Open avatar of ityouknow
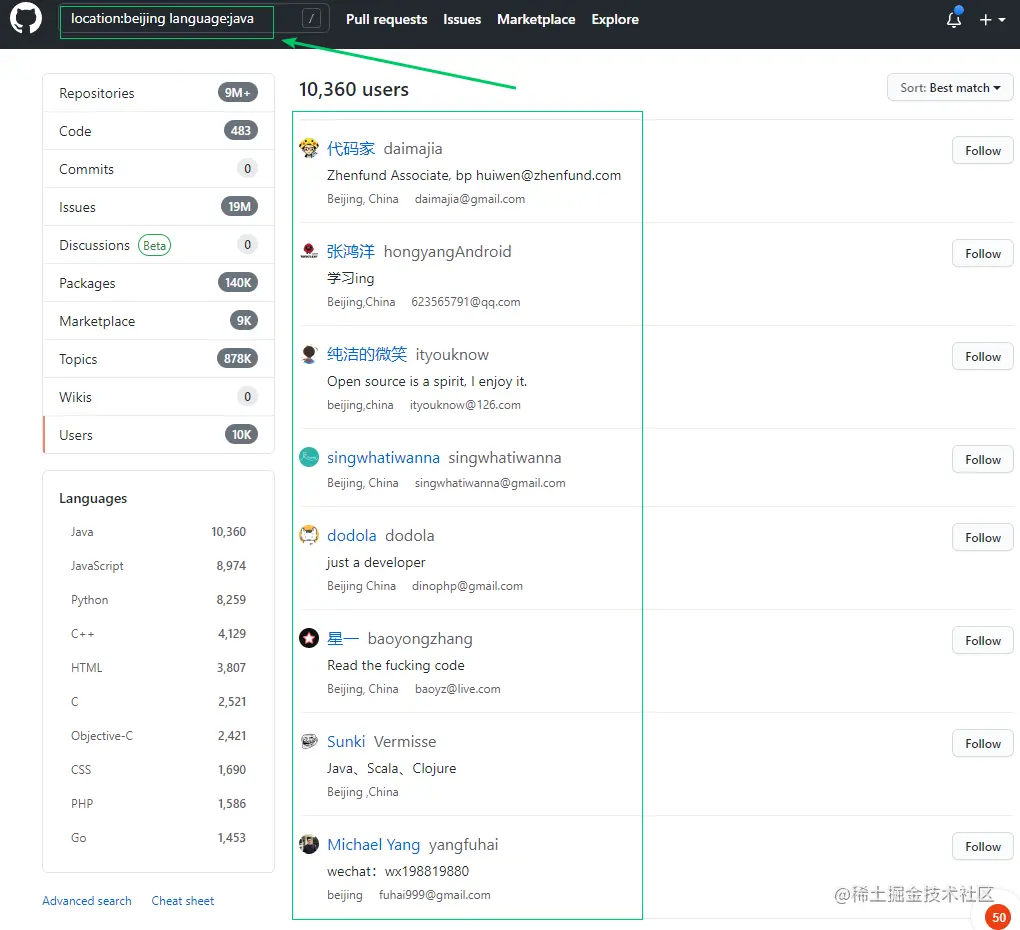The width and height of the screenshot is (1020, 930). click(x=309, y=354)
